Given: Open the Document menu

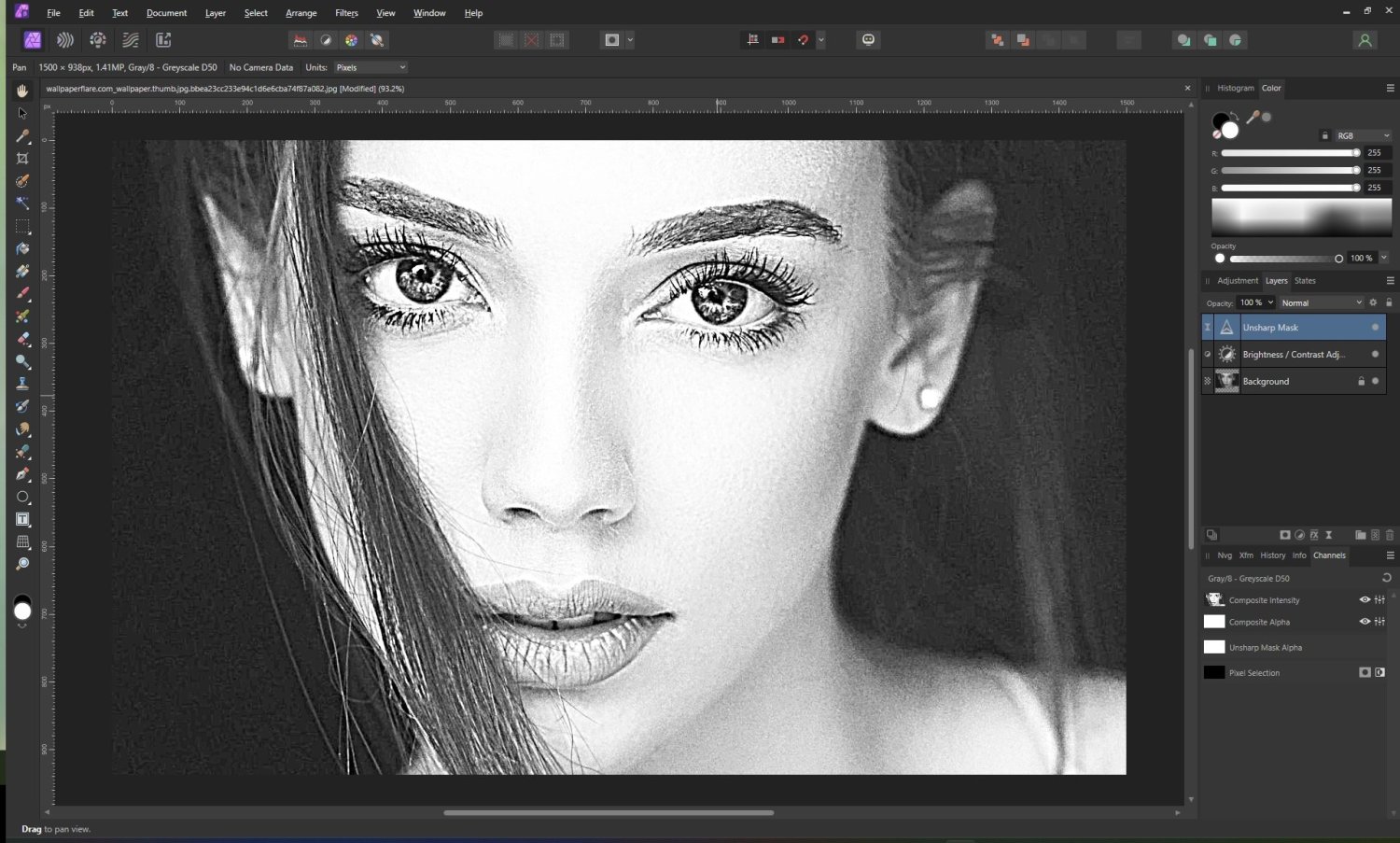Looking at the screenshot, I should 166,13.
